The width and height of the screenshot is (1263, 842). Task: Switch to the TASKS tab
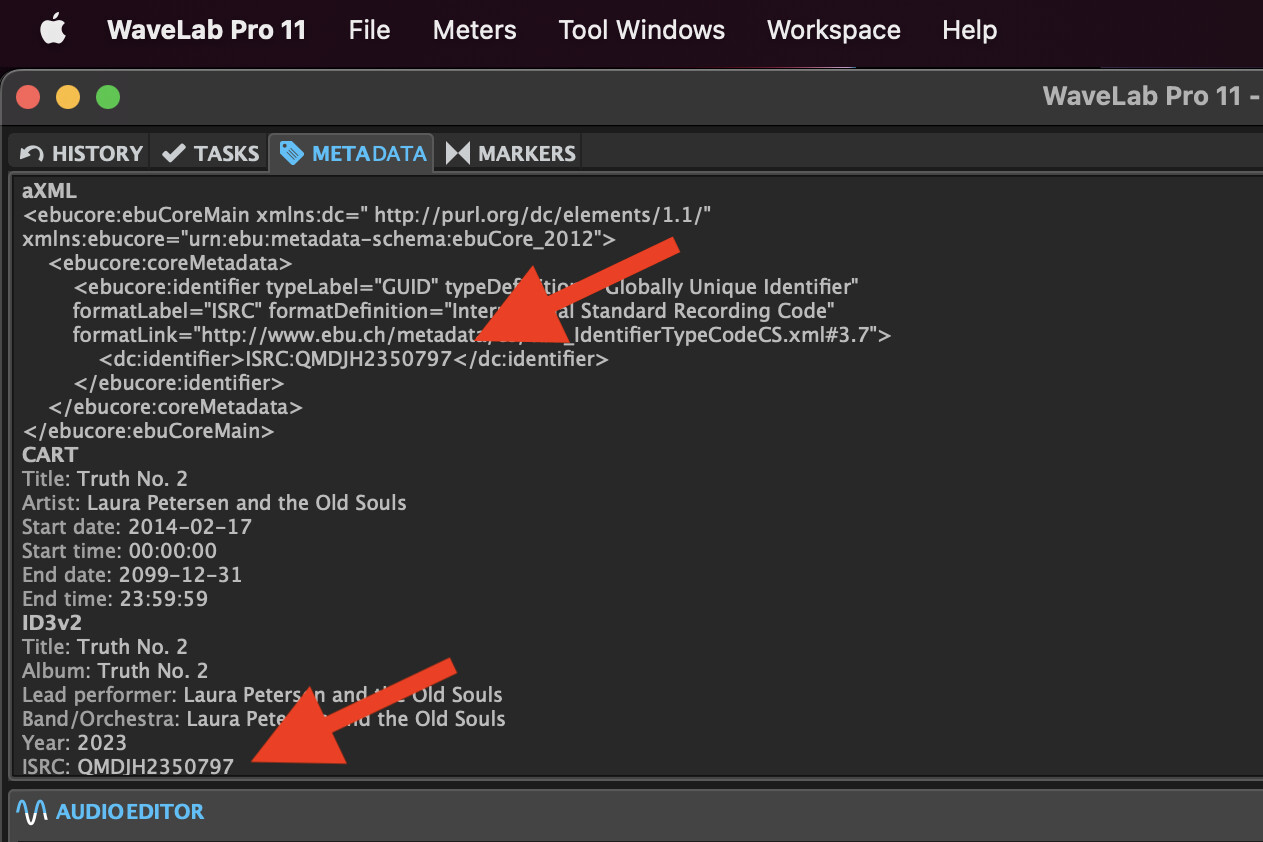pyautogui.click(x=226, y=153)
